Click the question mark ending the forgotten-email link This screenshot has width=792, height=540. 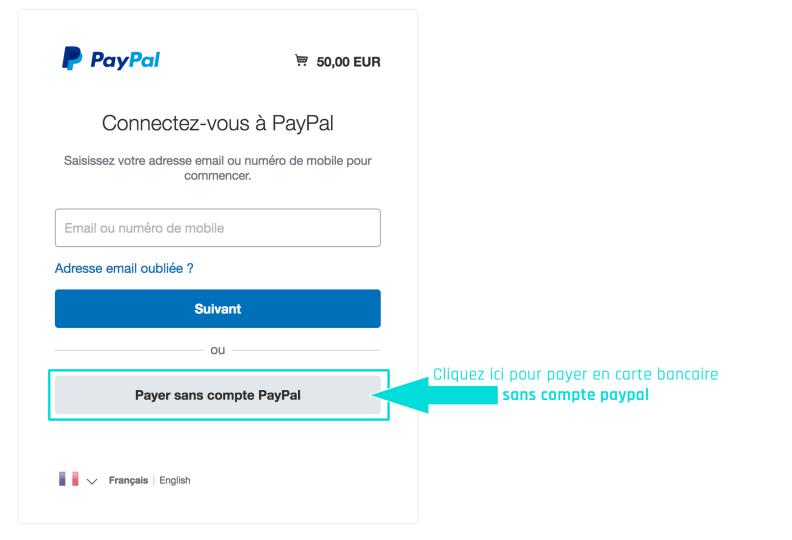190,268
